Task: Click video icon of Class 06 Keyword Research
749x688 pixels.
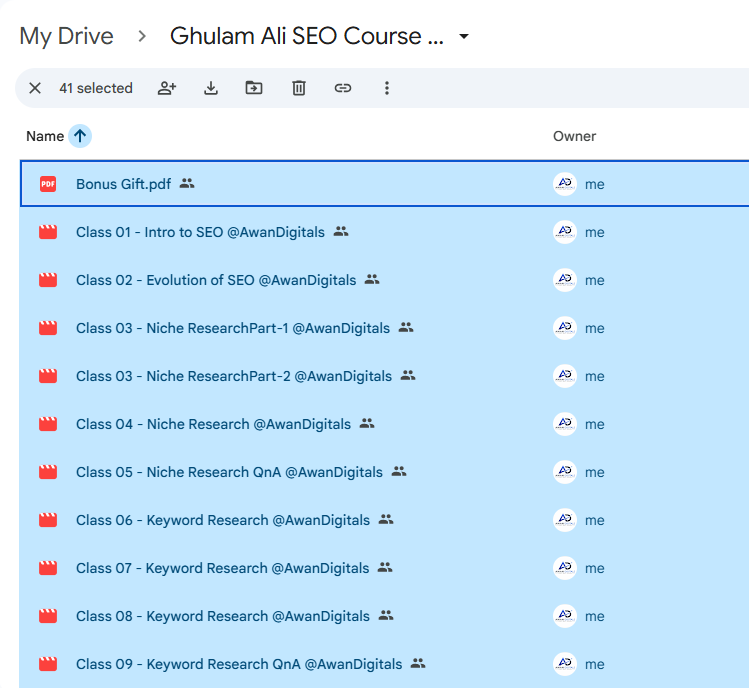Action: [x=48, y=520]
